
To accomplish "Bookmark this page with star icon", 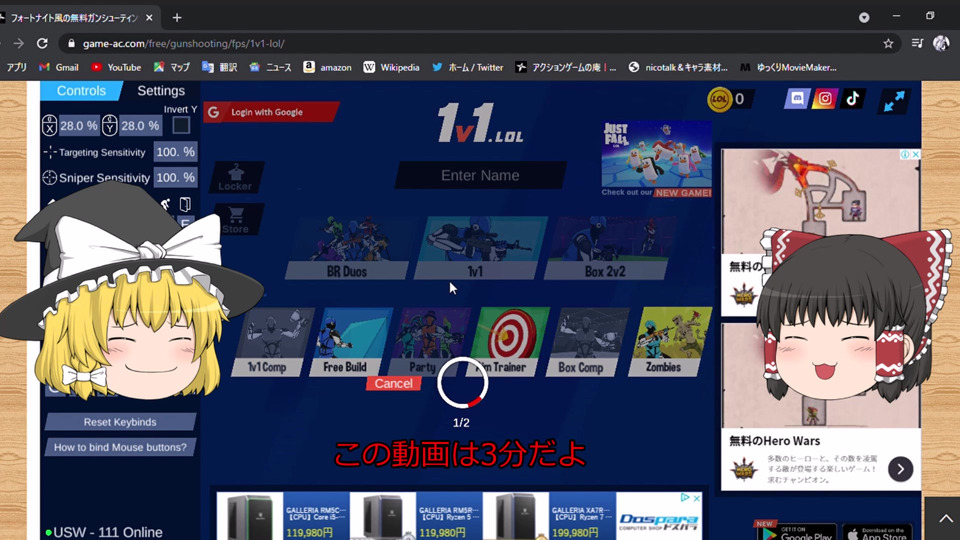I will 888,43.
